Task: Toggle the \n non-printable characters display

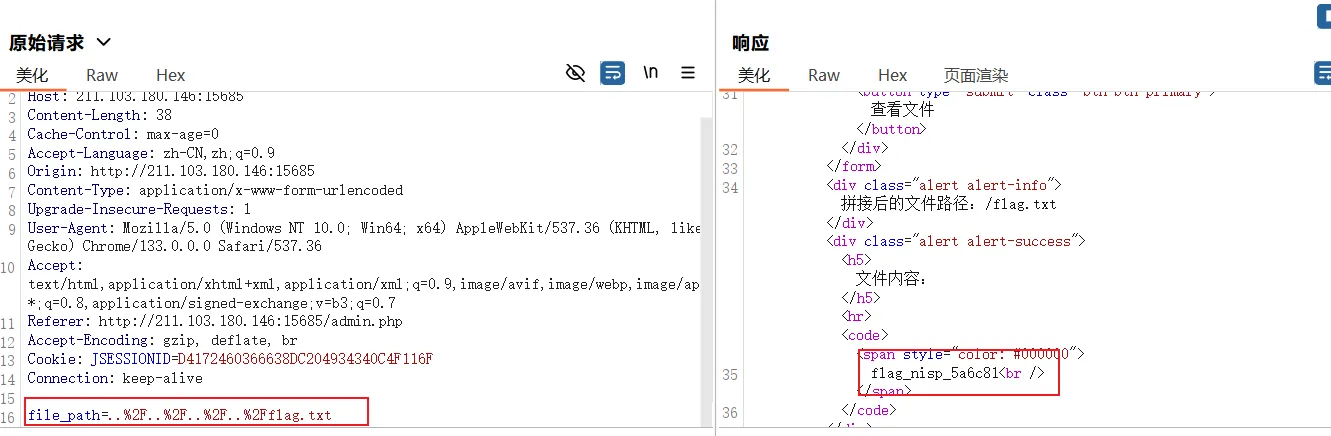Action: 650,73
